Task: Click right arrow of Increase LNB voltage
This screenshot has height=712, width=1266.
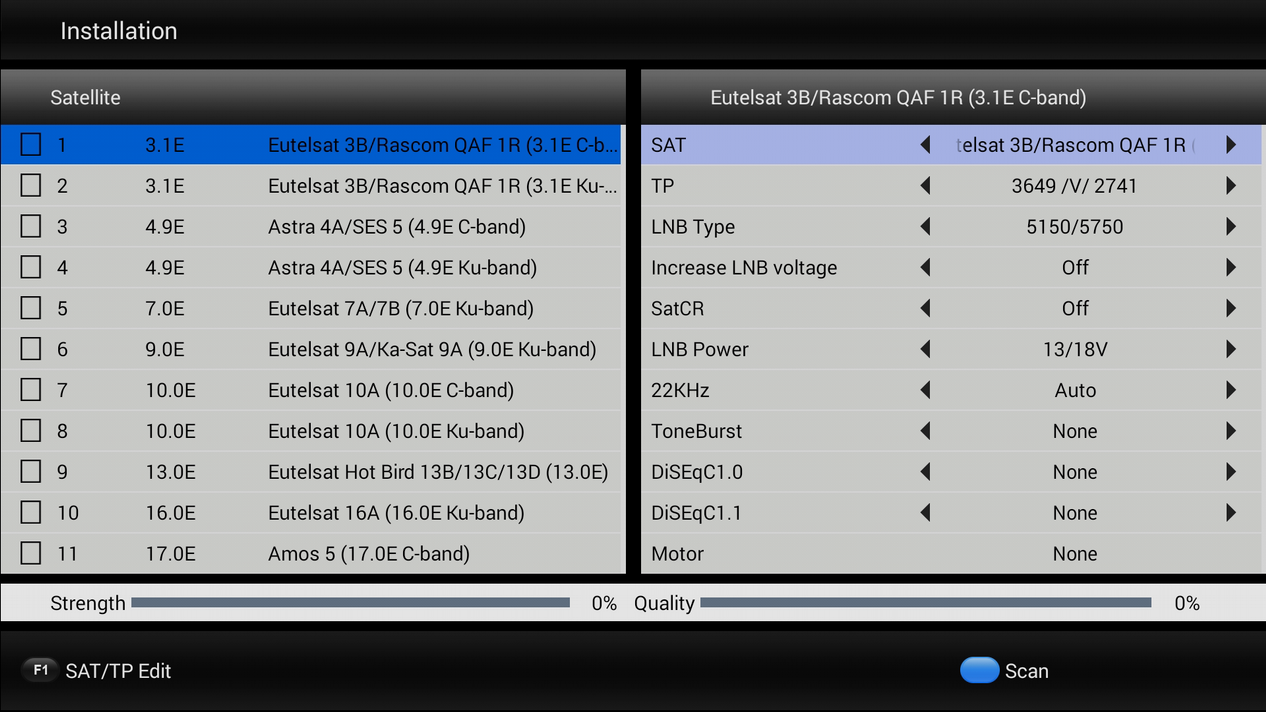Action: pos(1231,268)
